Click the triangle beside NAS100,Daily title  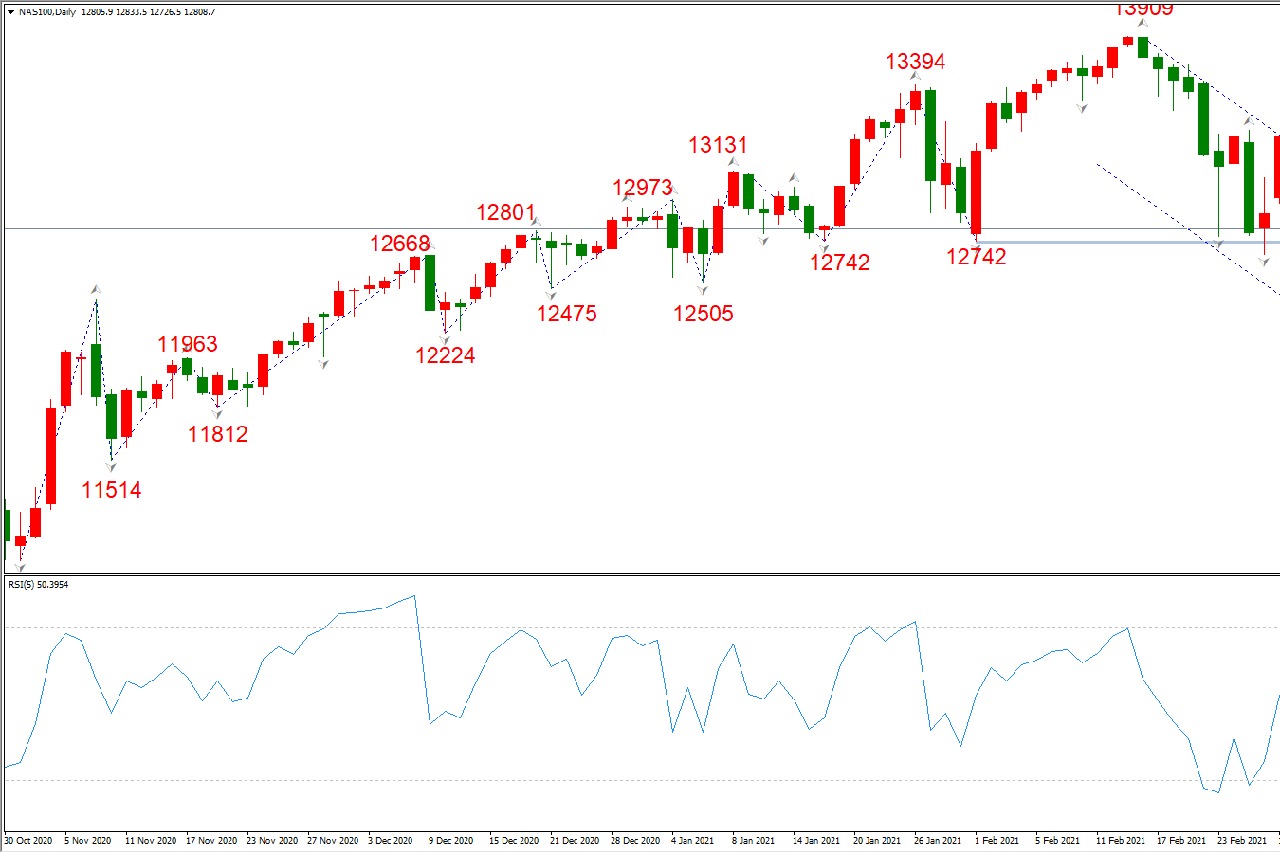[x=10, y=11]
